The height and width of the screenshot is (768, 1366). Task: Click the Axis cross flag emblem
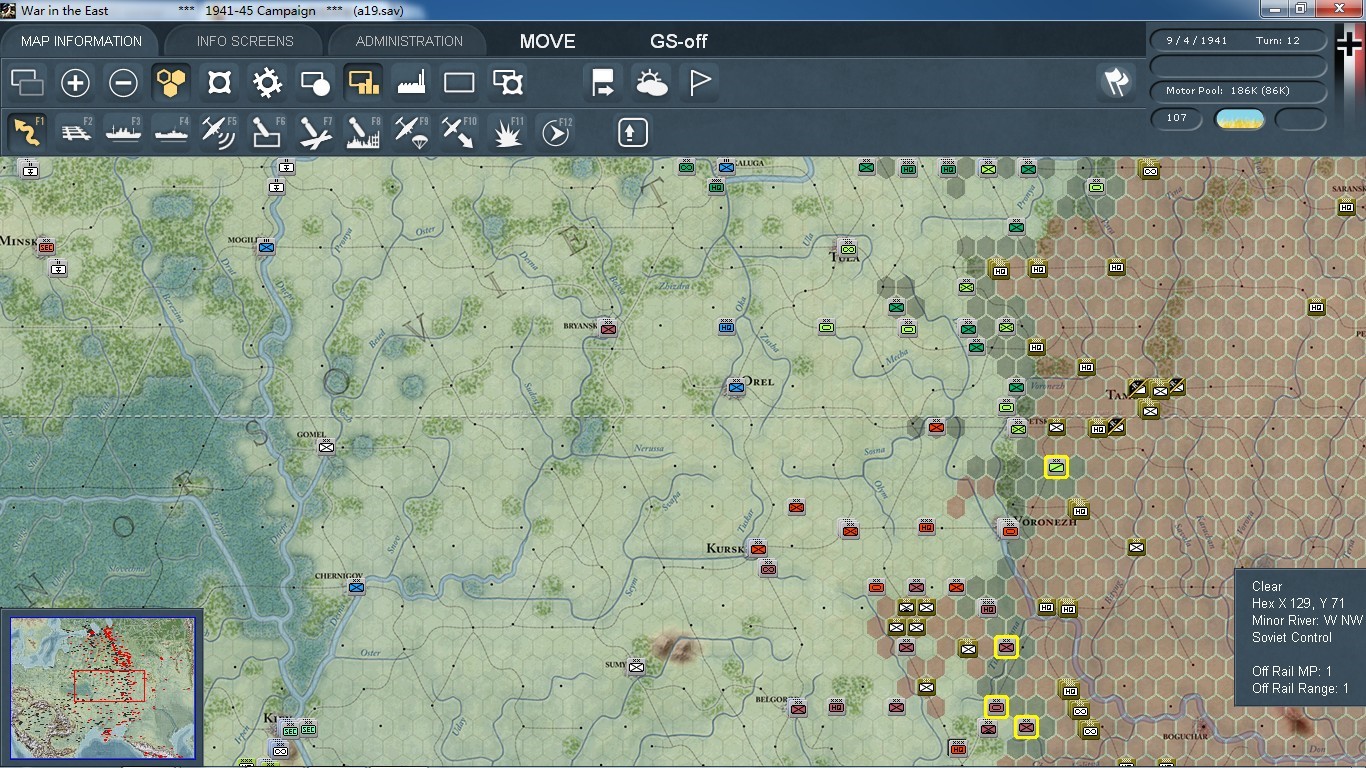tap(1349, 46)
